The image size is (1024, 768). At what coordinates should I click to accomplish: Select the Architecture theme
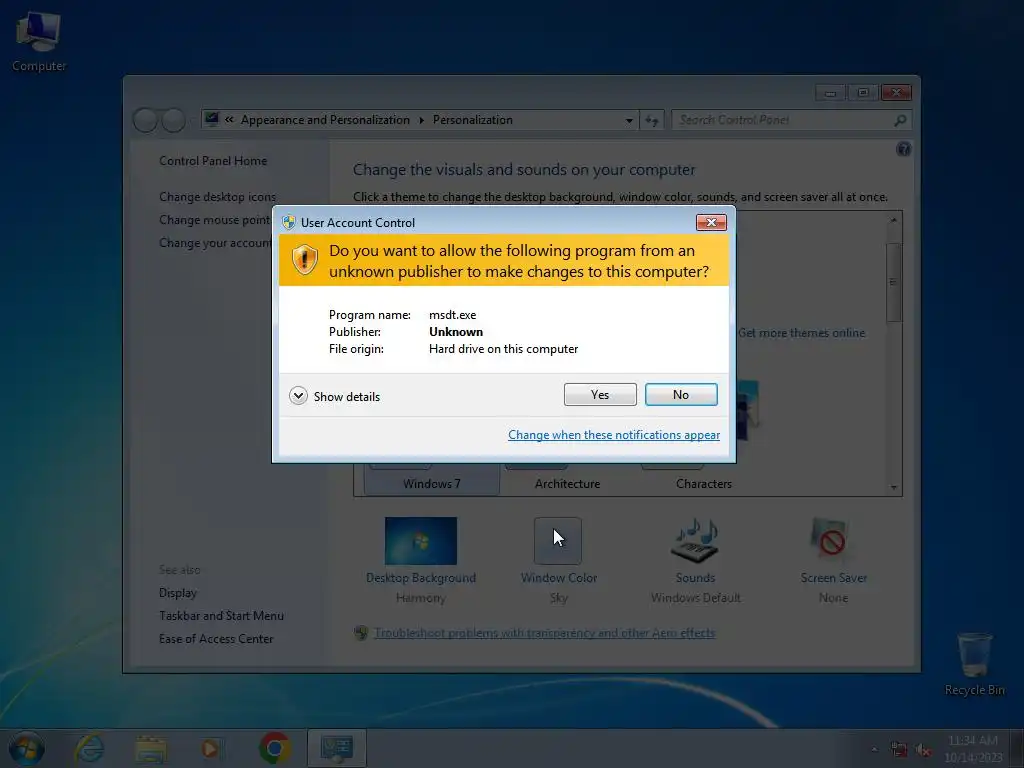(x=567, y=483)
